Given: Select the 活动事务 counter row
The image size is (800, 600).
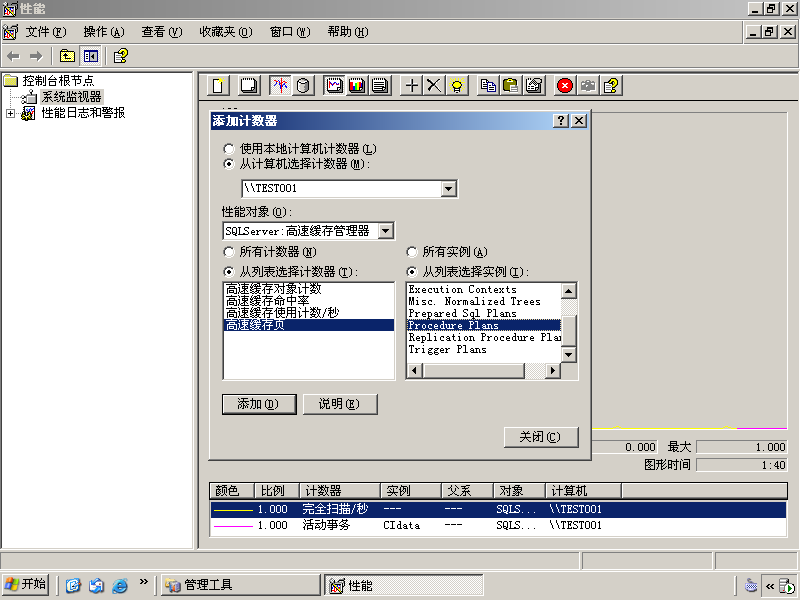Looking at the screenshot, I should pyautogui.click(x=498, y=526).
